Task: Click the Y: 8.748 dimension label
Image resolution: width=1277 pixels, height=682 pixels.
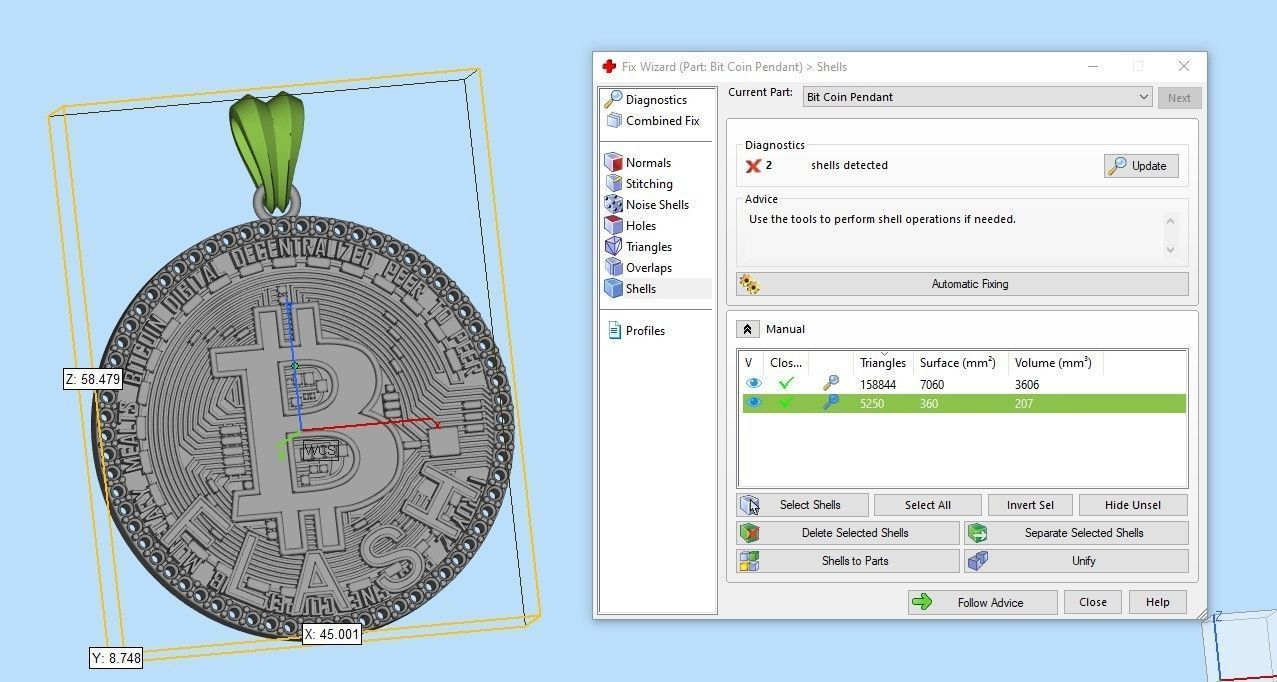Action: point(117,658)
